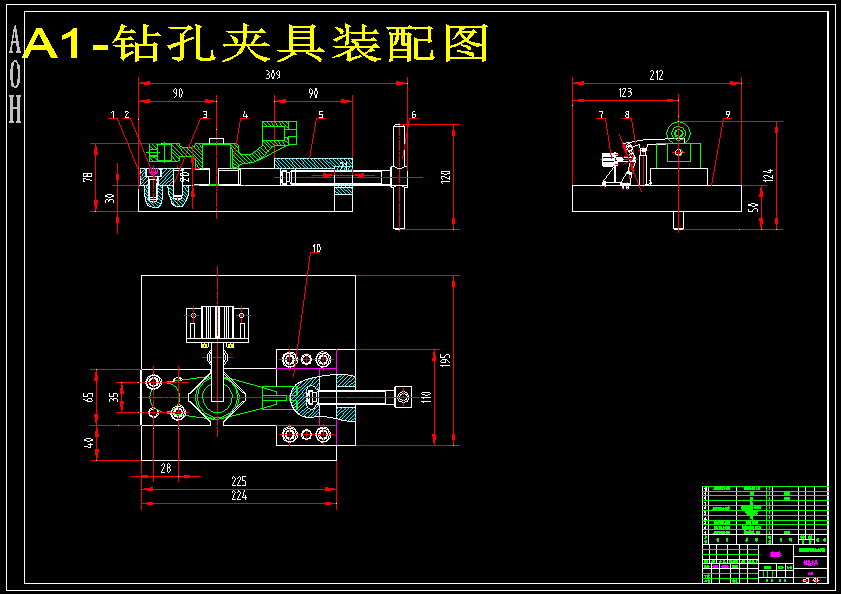Select part callout number 4

[x=245, y=115]
